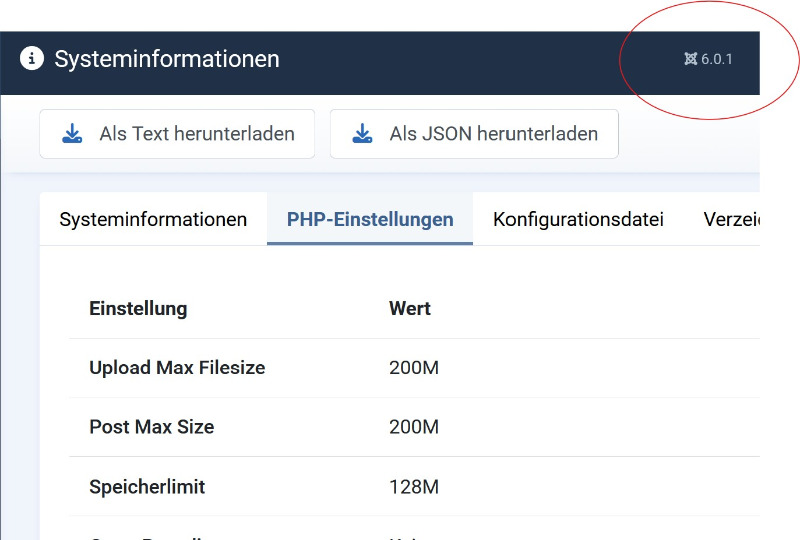
Task: Click the download icon for the JSON export
Action: 362,134
